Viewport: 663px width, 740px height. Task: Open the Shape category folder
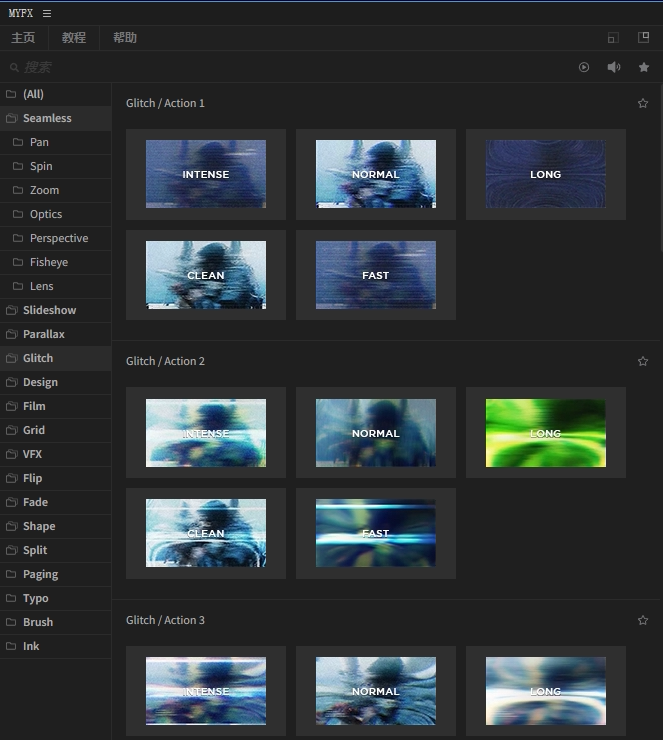coord(56,526)
